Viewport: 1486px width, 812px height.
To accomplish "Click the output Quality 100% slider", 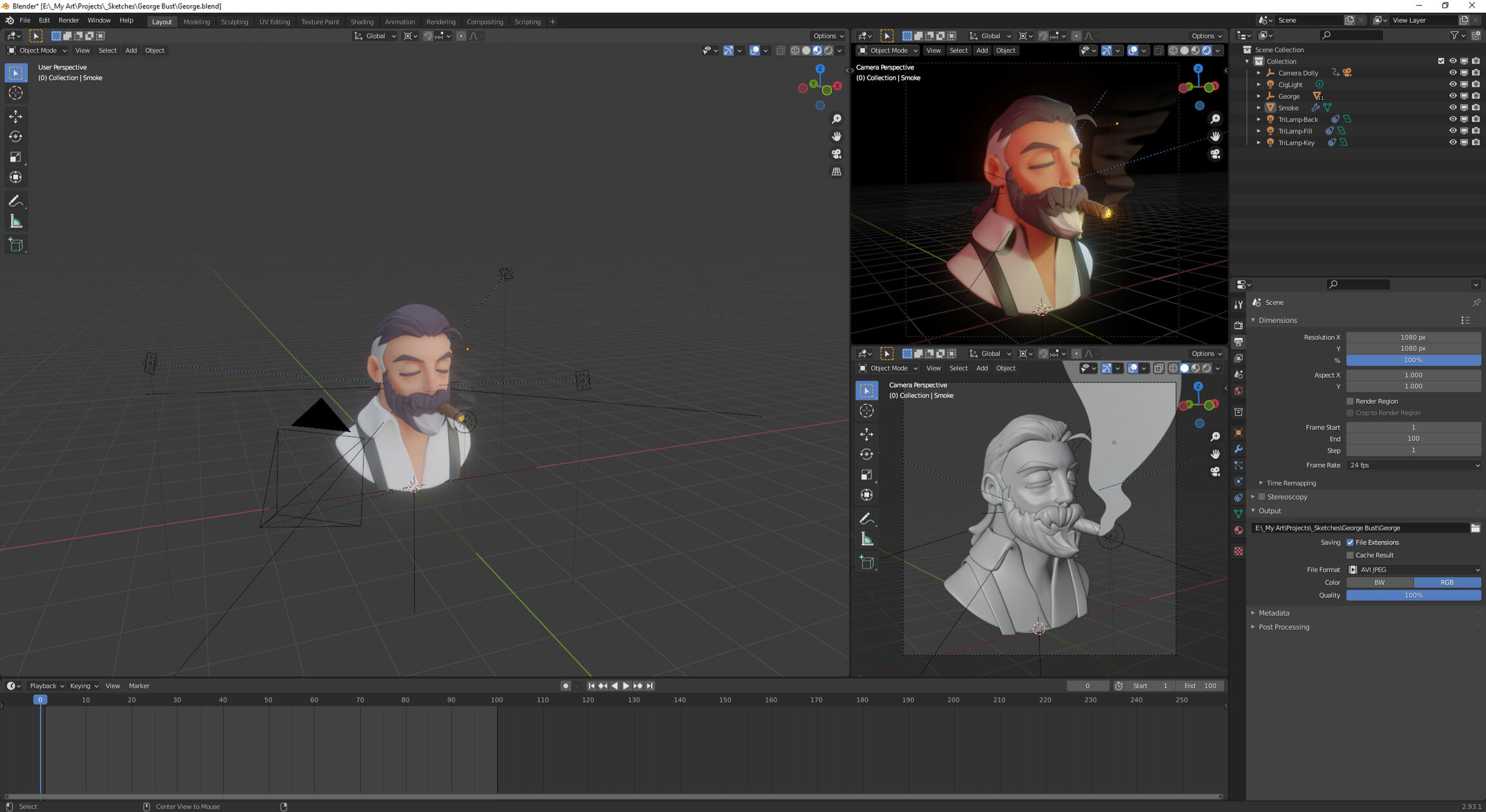I will (x=1413, y=595).
